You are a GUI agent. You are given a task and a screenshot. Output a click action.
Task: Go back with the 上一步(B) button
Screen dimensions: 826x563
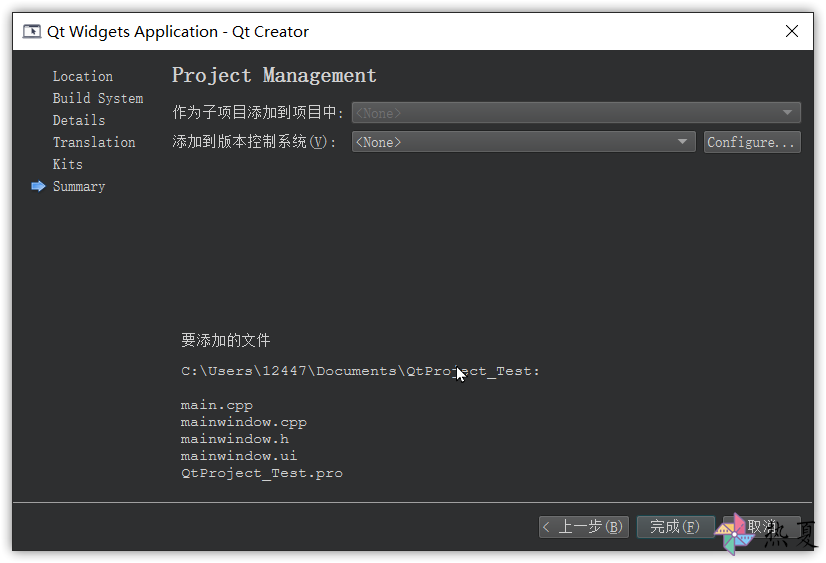(x=584, y=527)
